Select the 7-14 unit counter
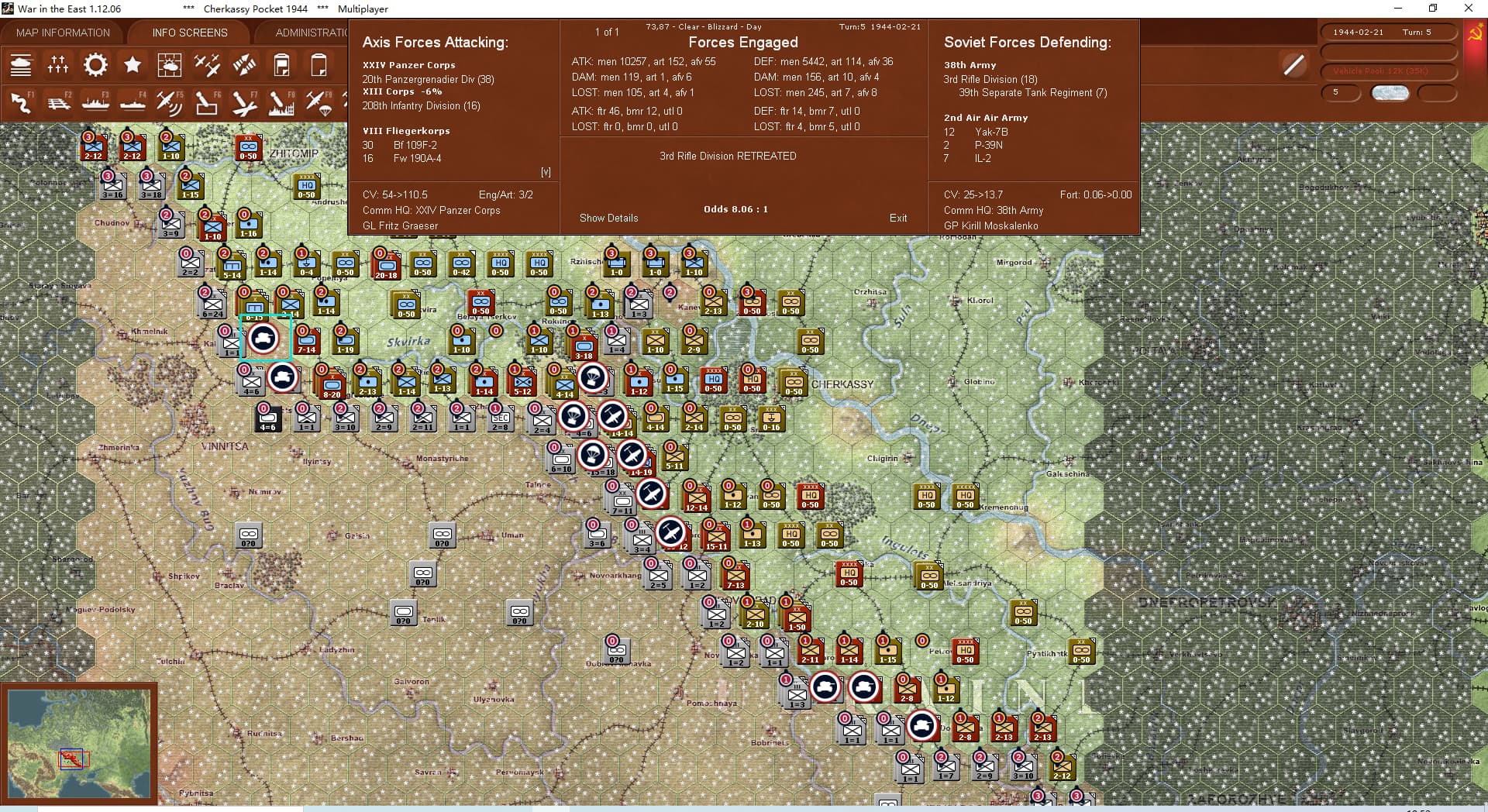 (307, 340)
